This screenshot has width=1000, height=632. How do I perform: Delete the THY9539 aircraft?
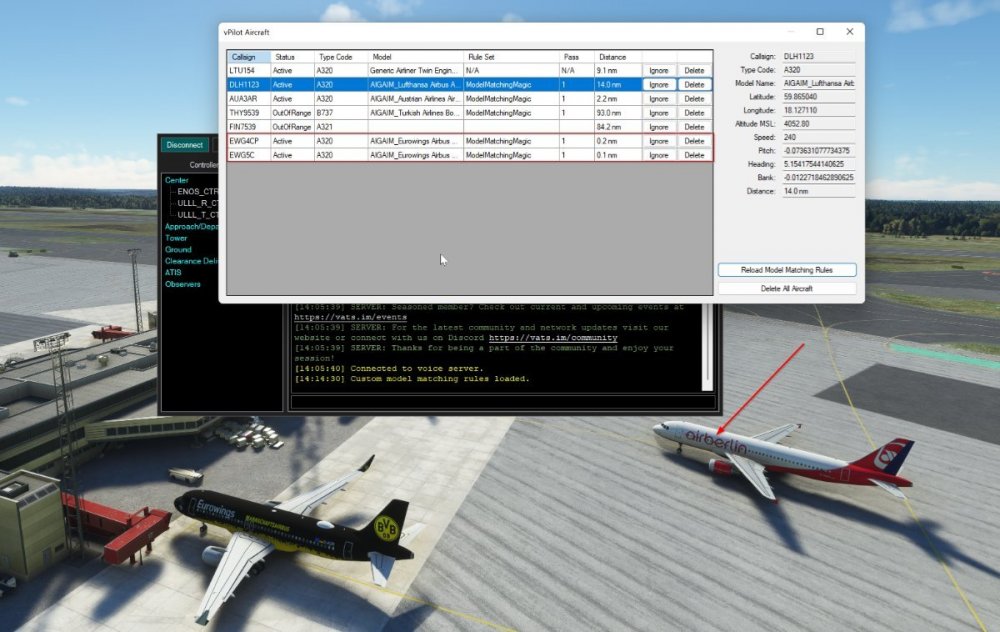[x=695, y=112]
